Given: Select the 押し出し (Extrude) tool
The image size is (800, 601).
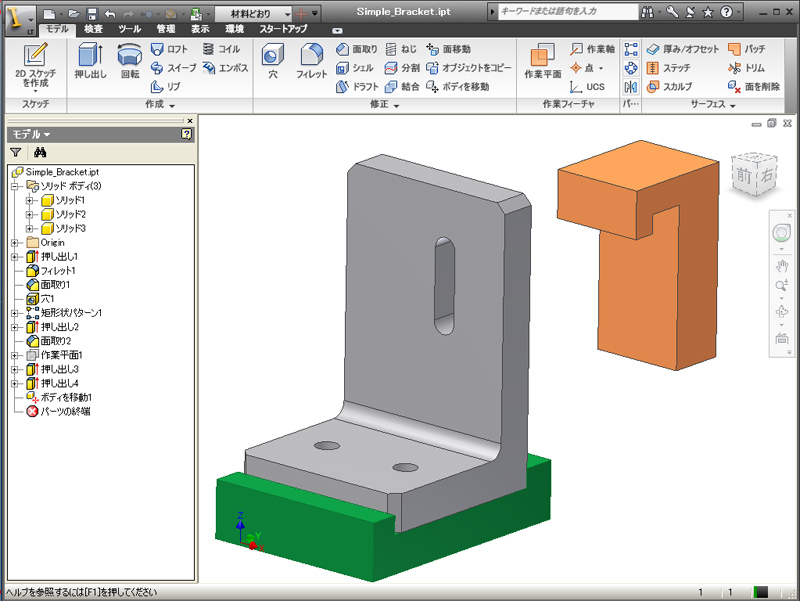Looking at the screenshot, I should (90, 61).
